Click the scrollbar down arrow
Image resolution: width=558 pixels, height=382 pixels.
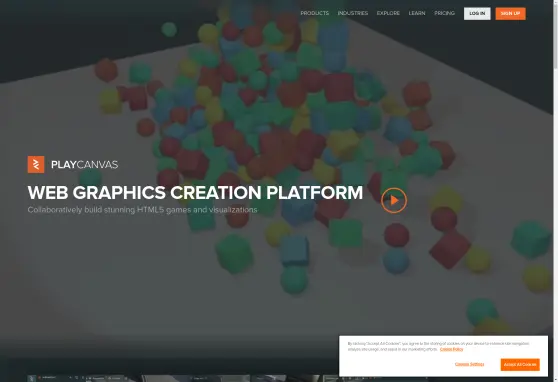[x=556, y=380]
